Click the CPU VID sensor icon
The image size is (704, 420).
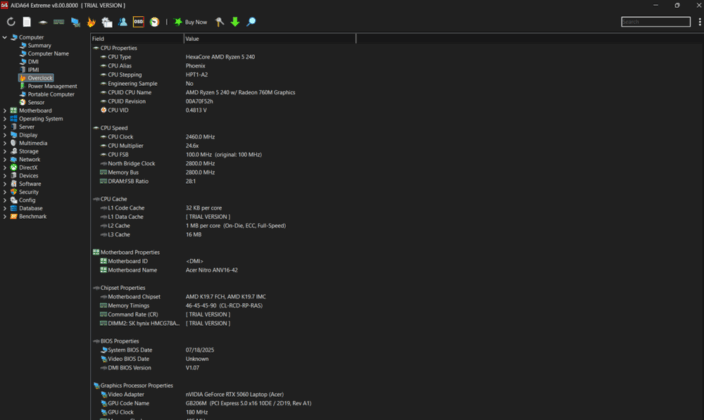(103, 110)
